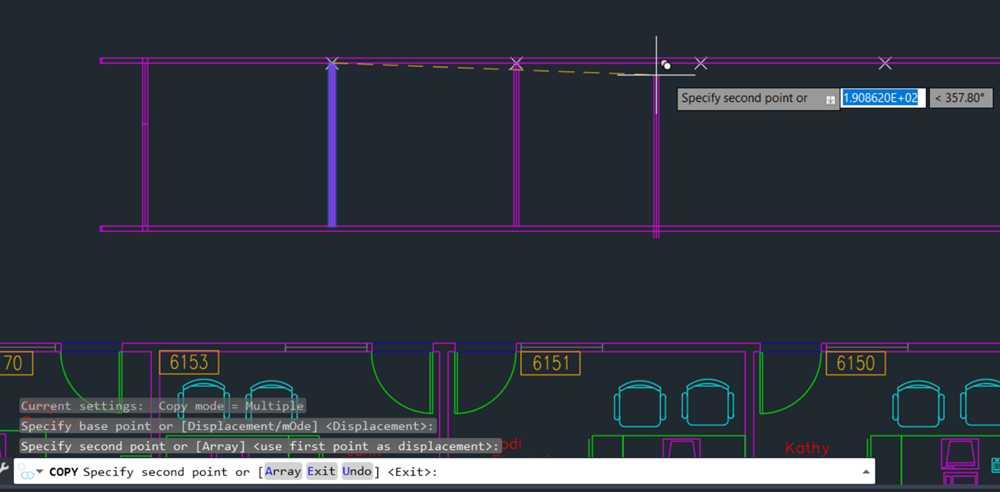1000x492 pixels.
Task: Select room number tag 6150
Action: 855,362
